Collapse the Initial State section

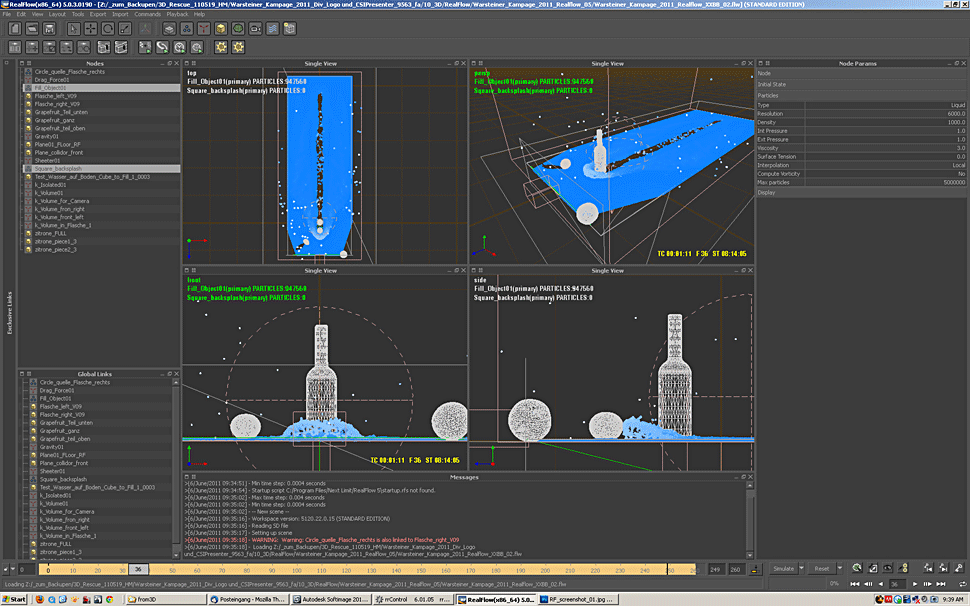771,84
